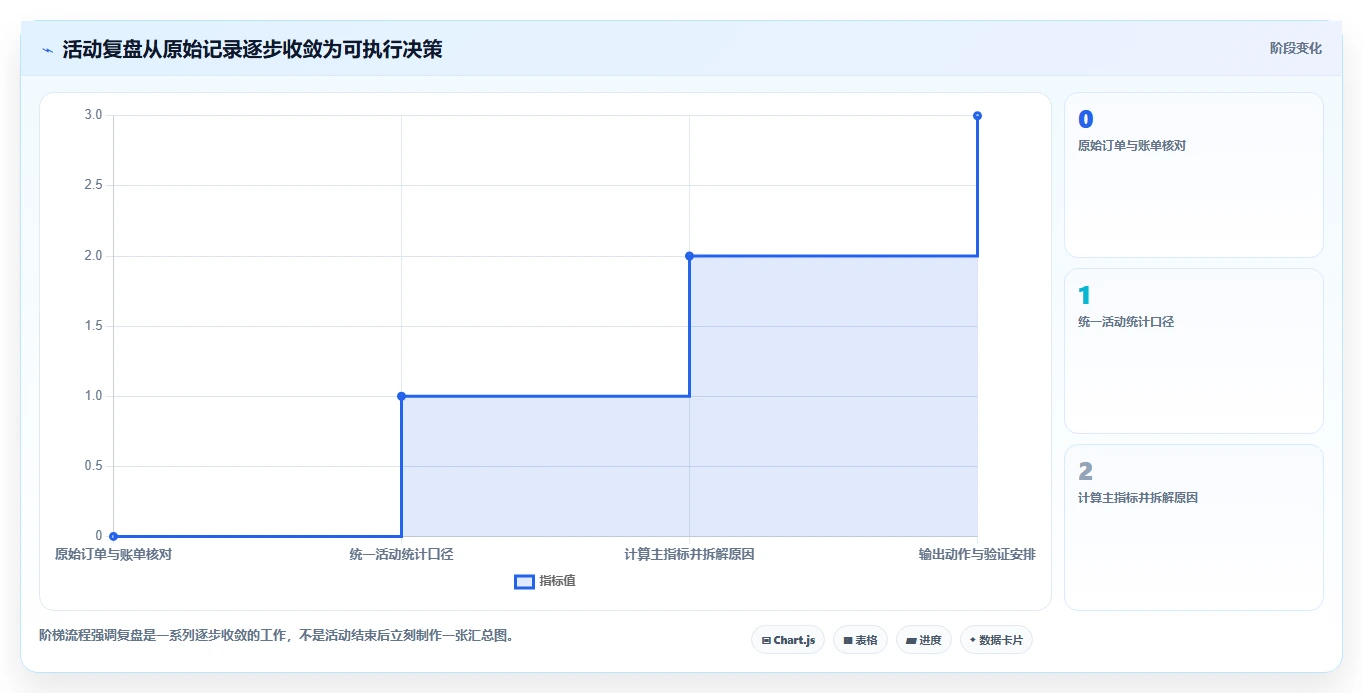
Task: Click the 表格 tag pill
Action: point(860,640)
